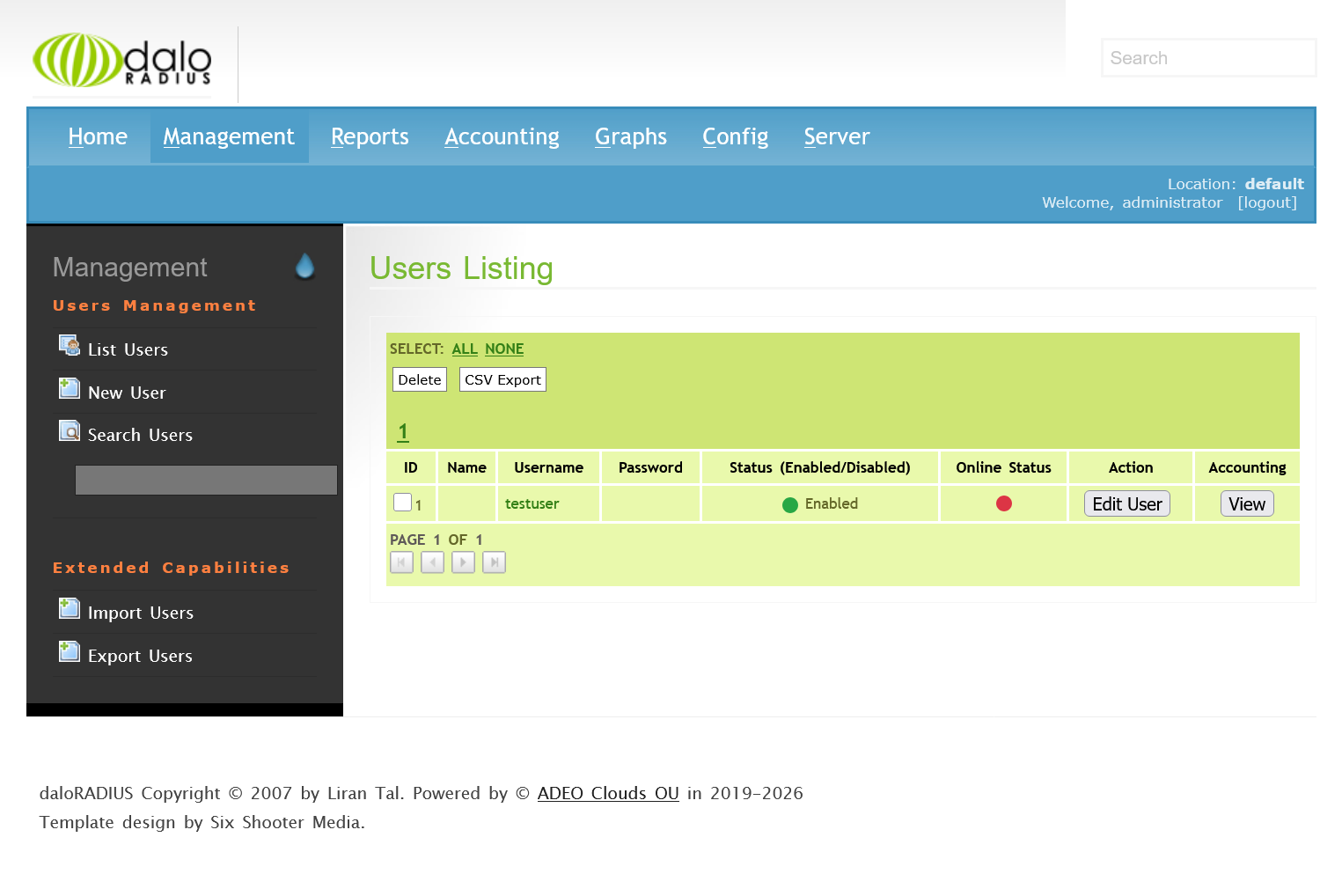Click the Import Users icon
Screen dimensions: 1342x896
point(70,608)
